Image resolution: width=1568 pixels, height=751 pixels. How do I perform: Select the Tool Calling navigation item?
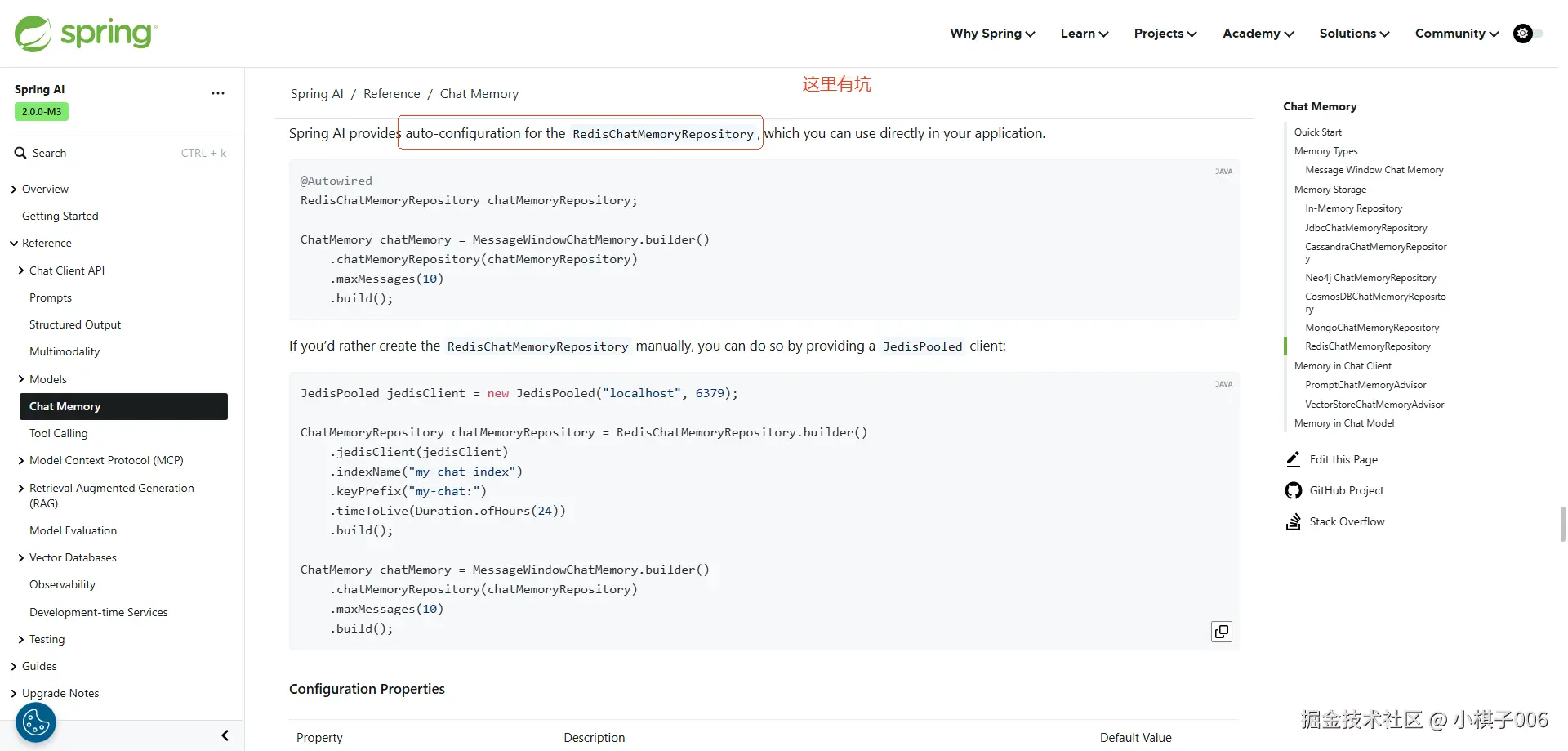click(59, 433)
